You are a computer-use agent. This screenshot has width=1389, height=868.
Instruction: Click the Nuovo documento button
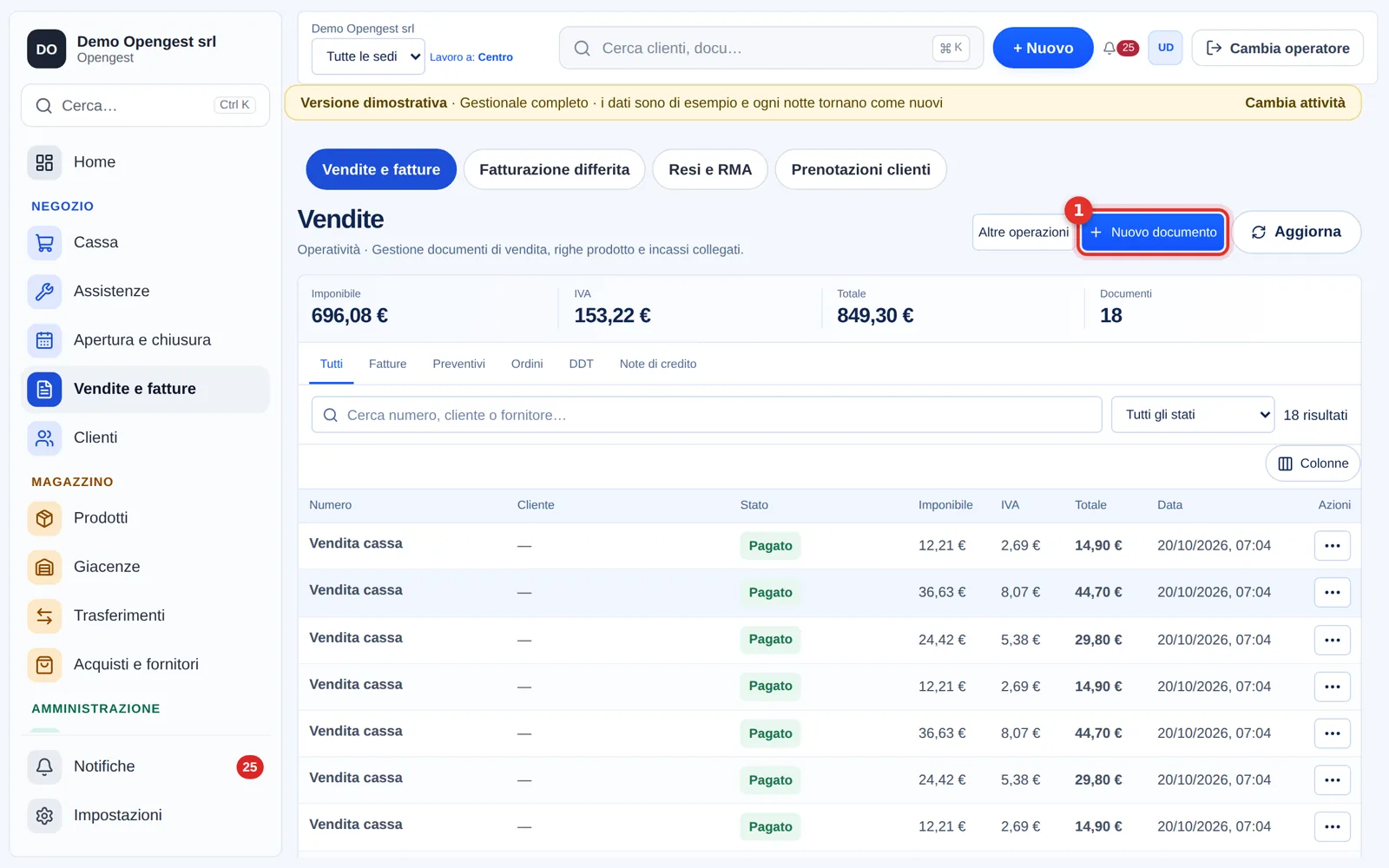(x=1153, y=233)
